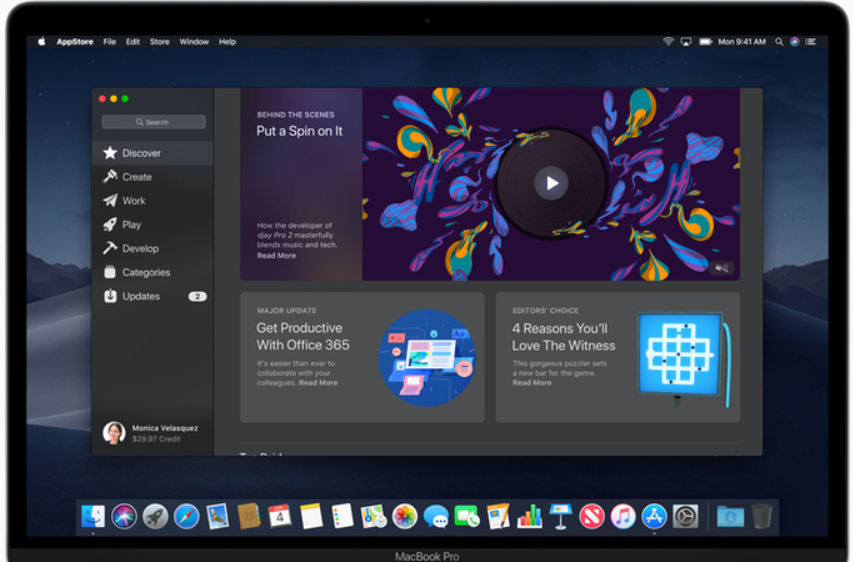The width and height of the screenshot is (853, 562).
Task: Open Contacts book in the Dock
Action: coord(249,516)
